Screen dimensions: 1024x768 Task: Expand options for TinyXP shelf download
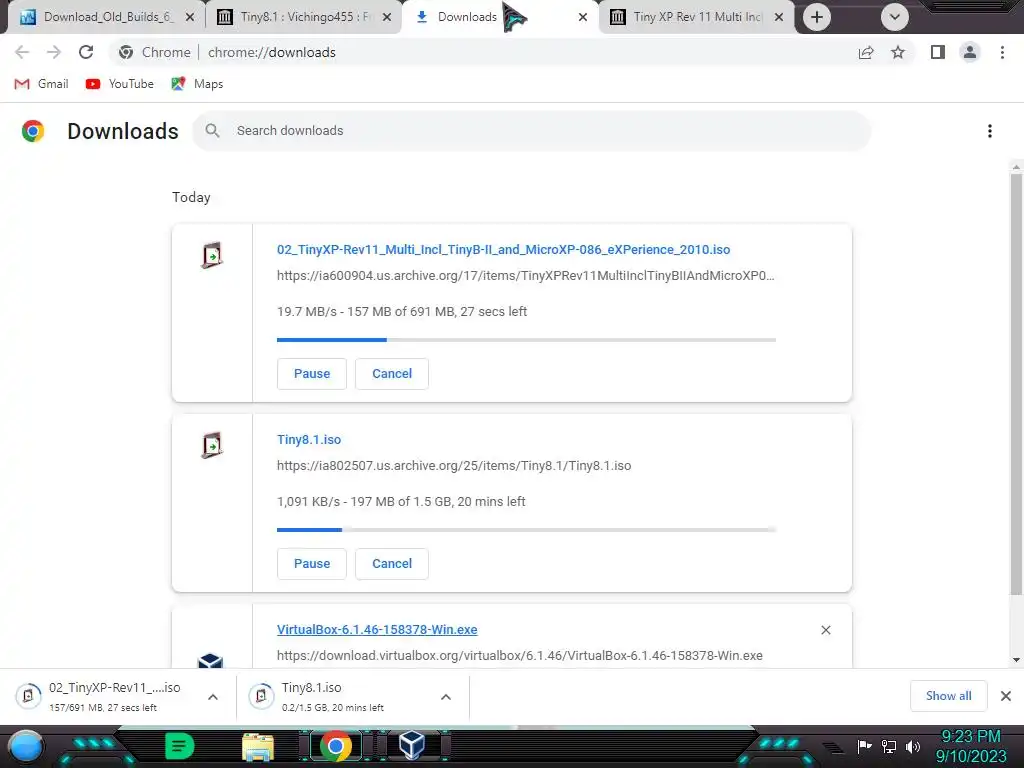[x=213, y=697]
